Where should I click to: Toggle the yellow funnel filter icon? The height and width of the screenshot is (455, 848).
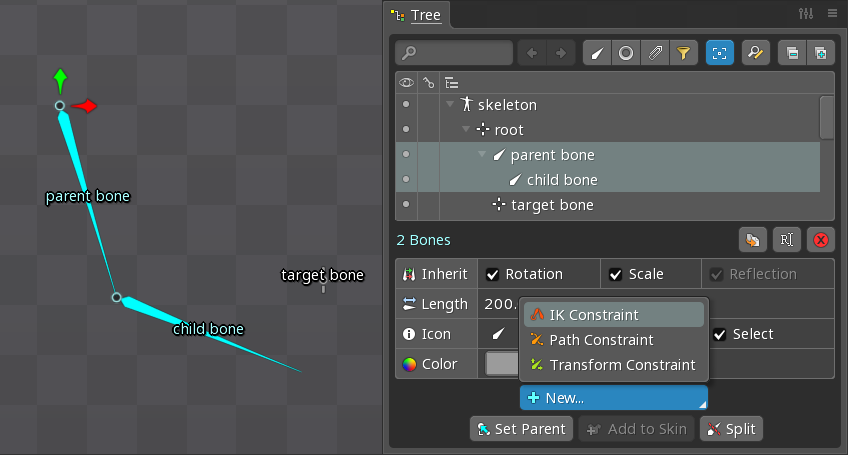point(684,53)
